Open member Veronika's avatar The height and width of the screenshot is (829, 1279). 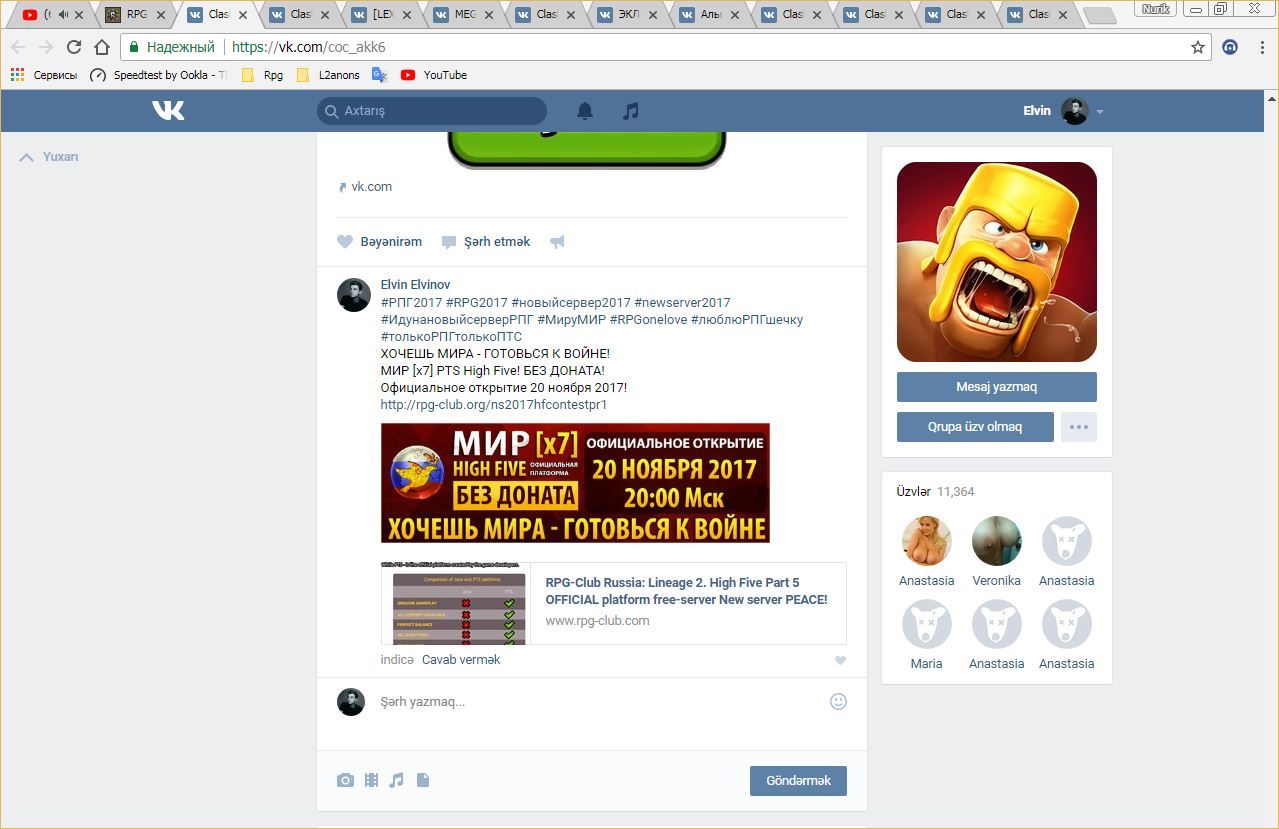point(996,541)
